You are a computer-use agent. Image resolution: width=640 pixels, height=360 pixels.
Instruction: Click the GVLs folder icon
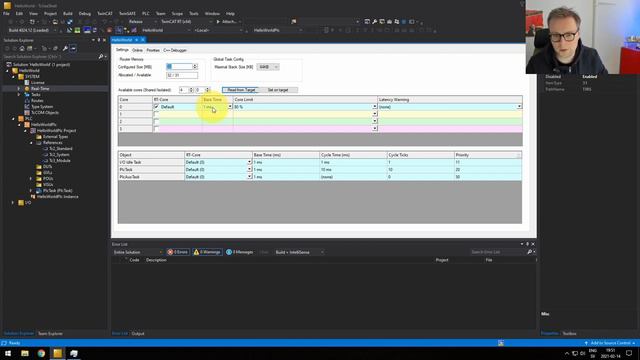[x=39, y=173]
